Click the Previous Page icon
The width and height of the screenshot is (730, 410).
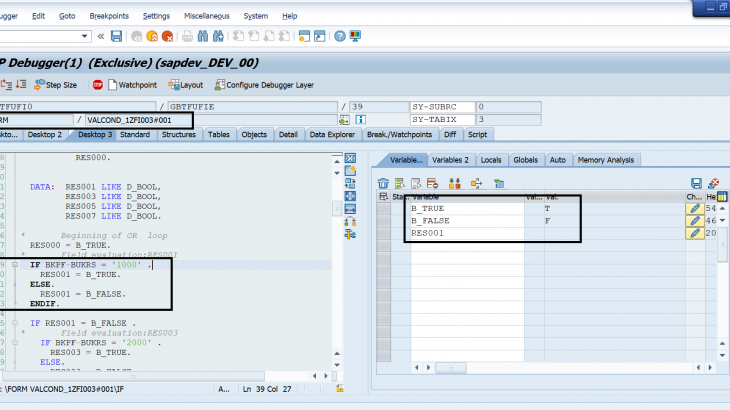(254, 36)
